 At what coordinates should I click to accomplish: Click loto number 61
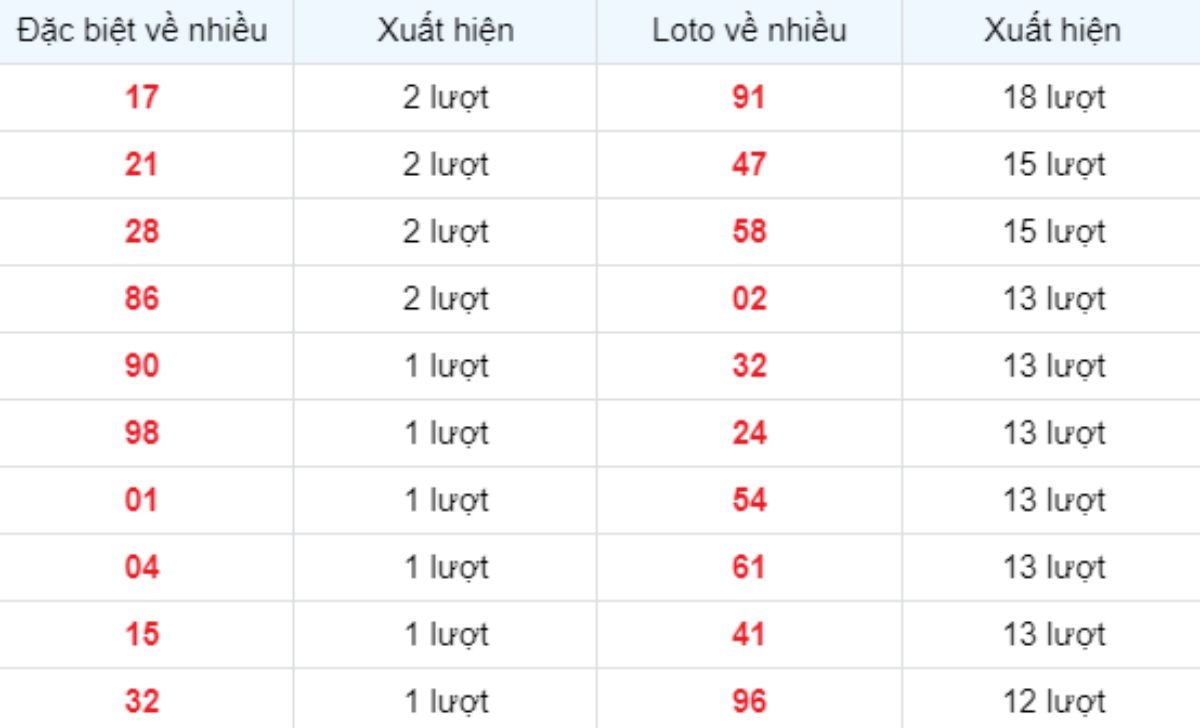click(x=749, y=567)
